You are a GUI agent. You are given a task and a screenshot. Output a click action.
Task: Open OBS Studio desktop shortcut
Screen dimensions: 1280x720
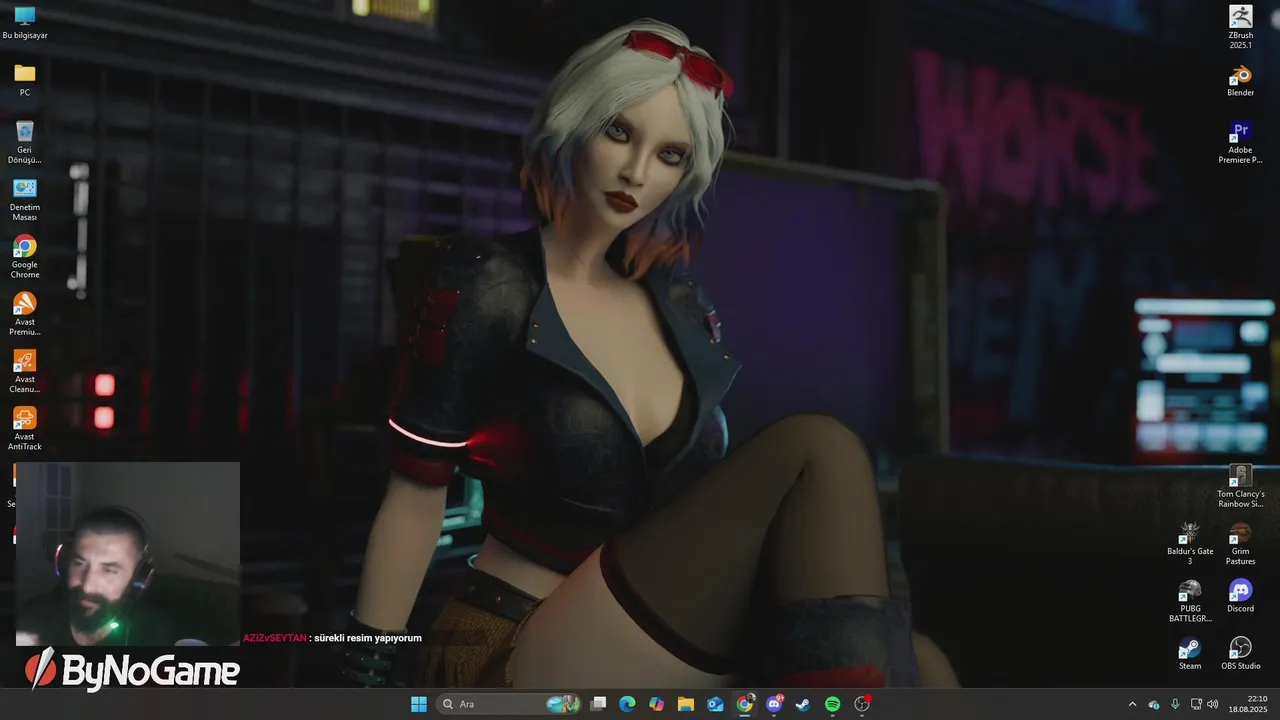(x=1240, y=653)
